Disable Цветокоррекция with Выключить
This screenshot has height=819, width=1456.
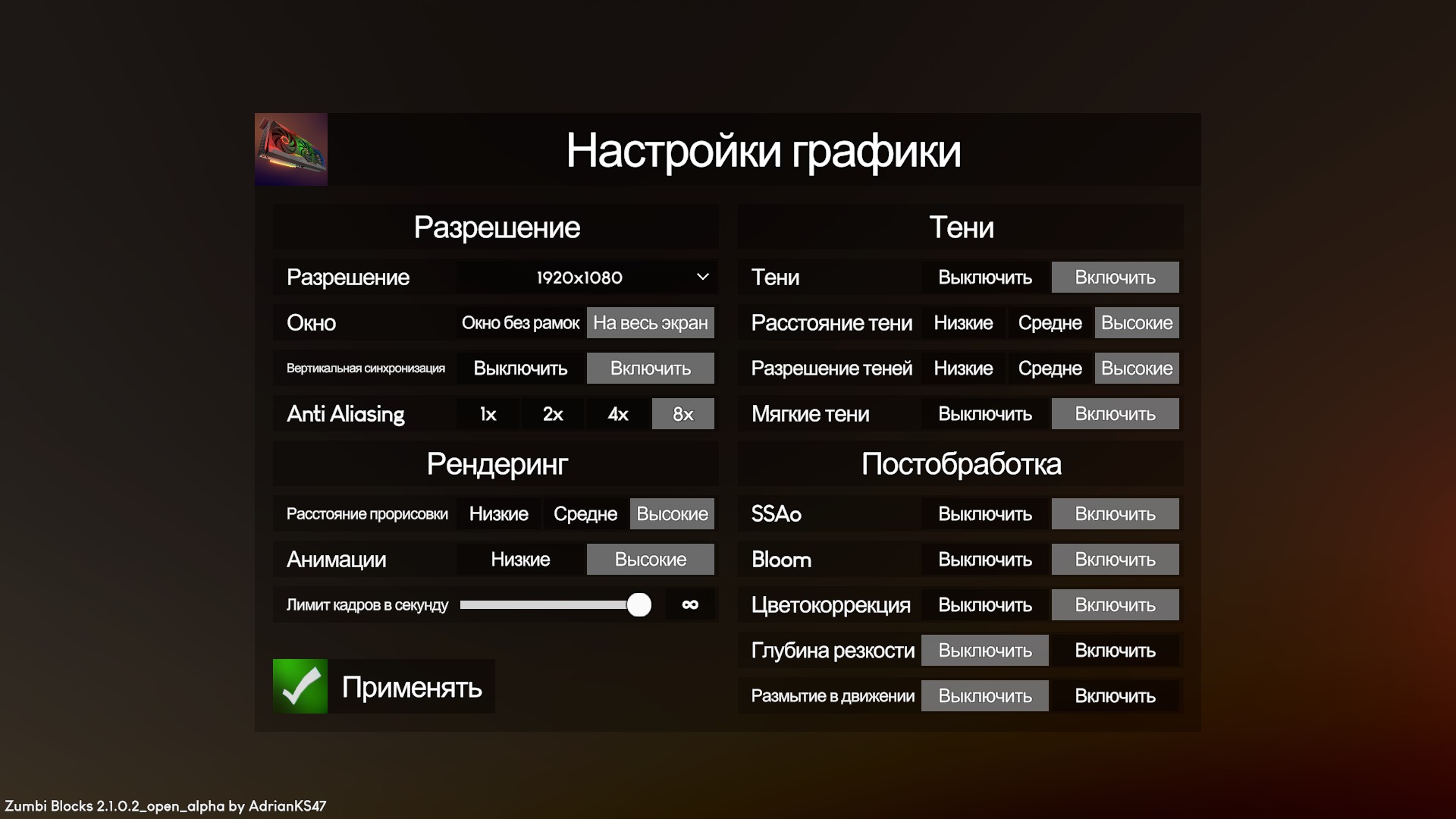(x=985, y=605)
